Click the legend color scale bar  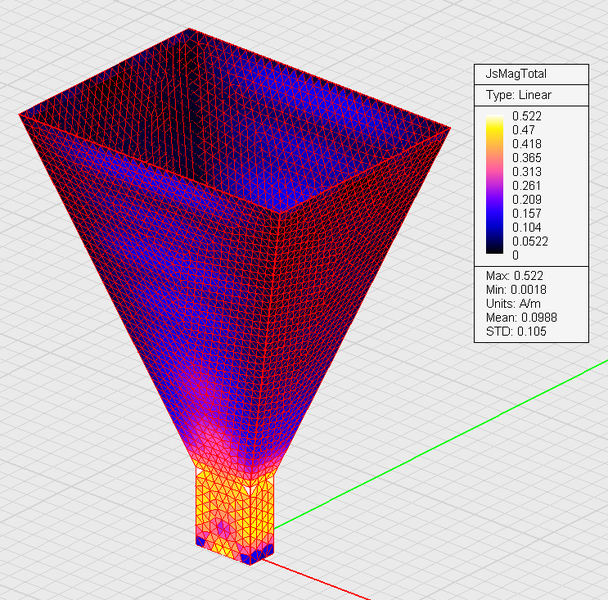495,186
